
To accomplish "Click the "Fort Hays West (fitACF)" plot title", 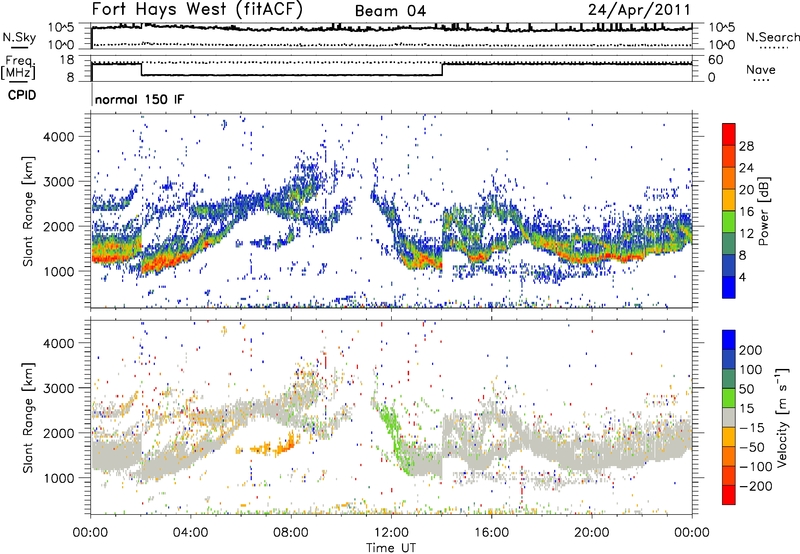I will coord(197,9).
